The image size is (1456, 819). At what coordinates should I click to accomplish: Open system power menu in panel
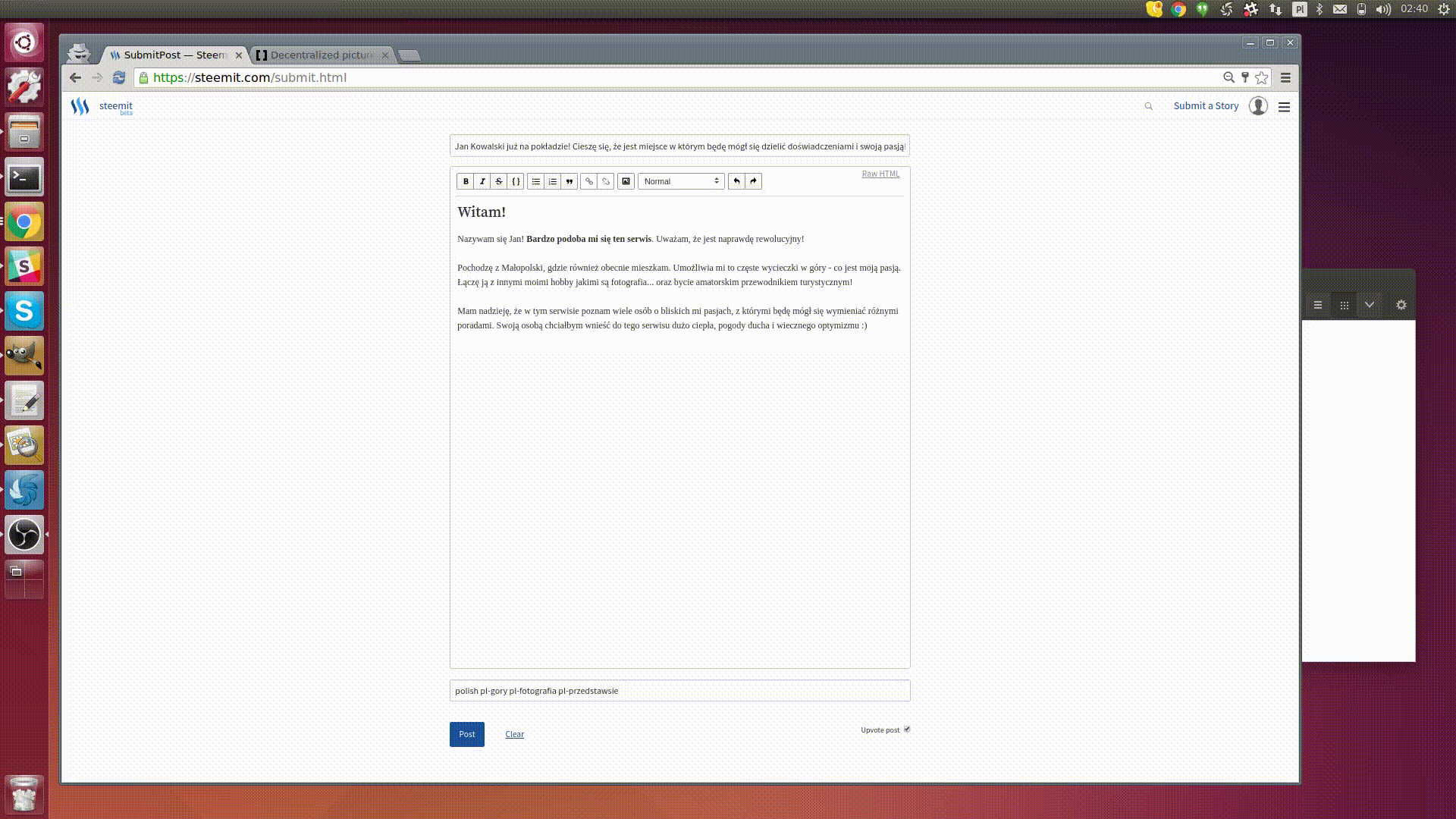pyautogui.click(x=1444, y=9)
